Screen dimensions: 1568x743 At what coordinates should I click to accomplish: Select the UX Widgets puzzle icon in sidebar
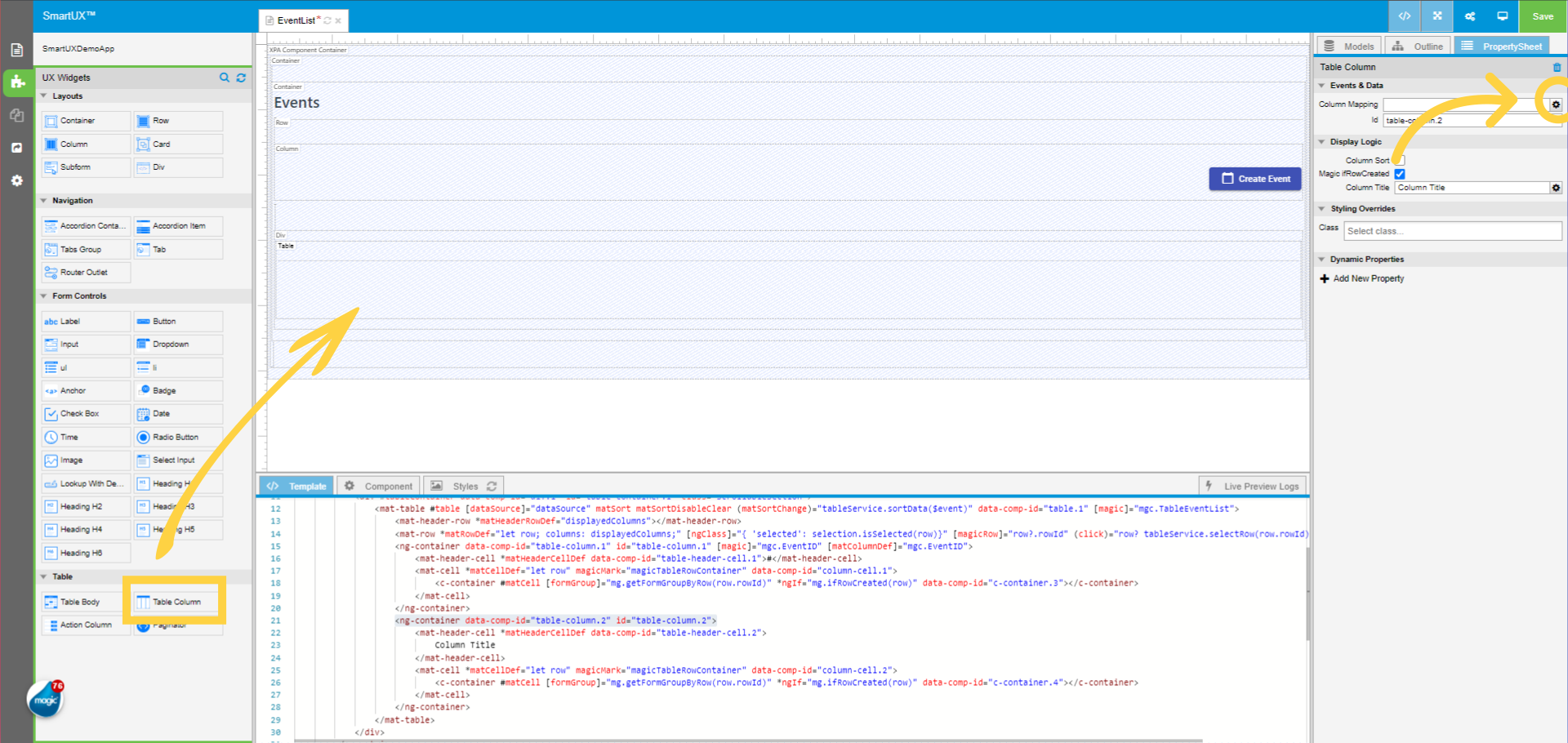(x=16, y=82)
